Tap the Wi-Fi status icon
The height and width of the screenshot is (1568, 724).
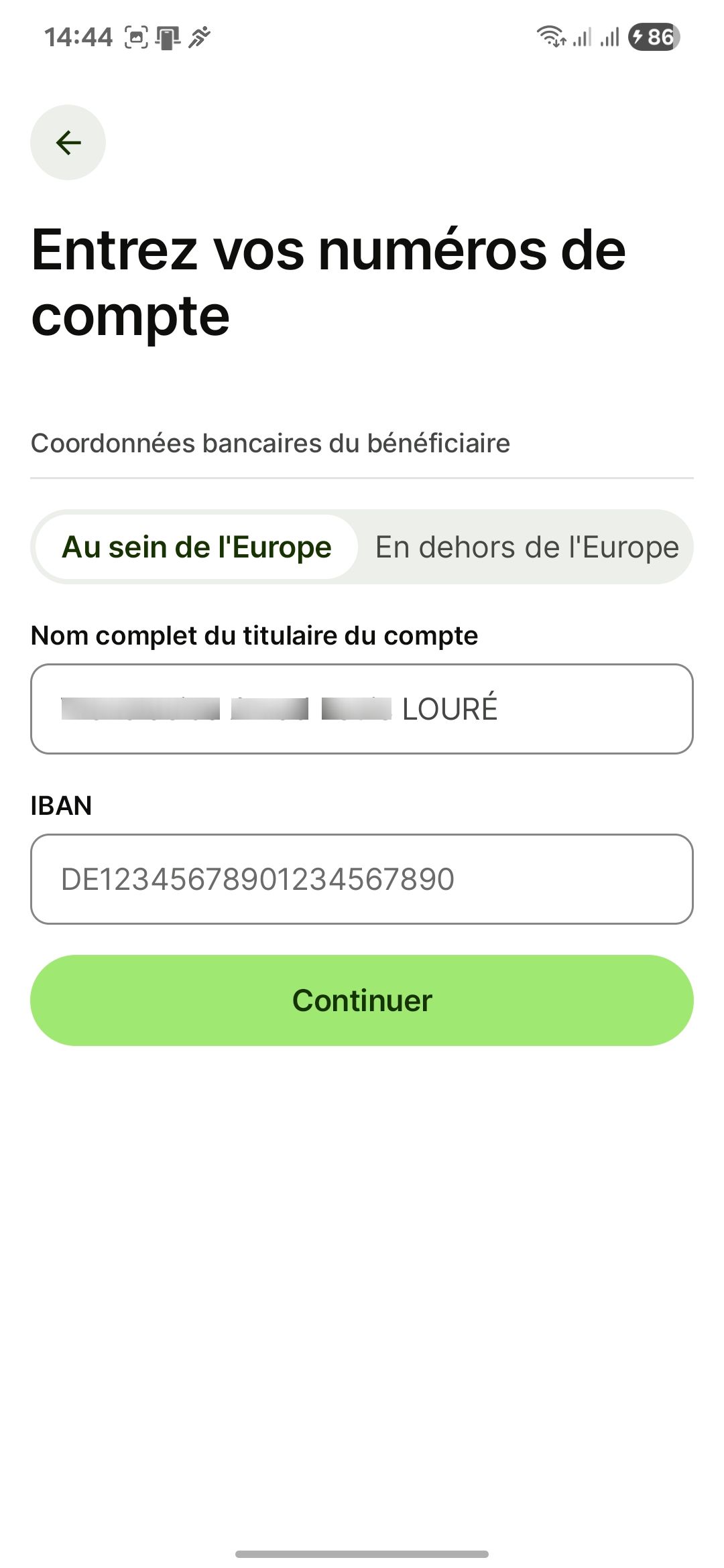(551, 36)
